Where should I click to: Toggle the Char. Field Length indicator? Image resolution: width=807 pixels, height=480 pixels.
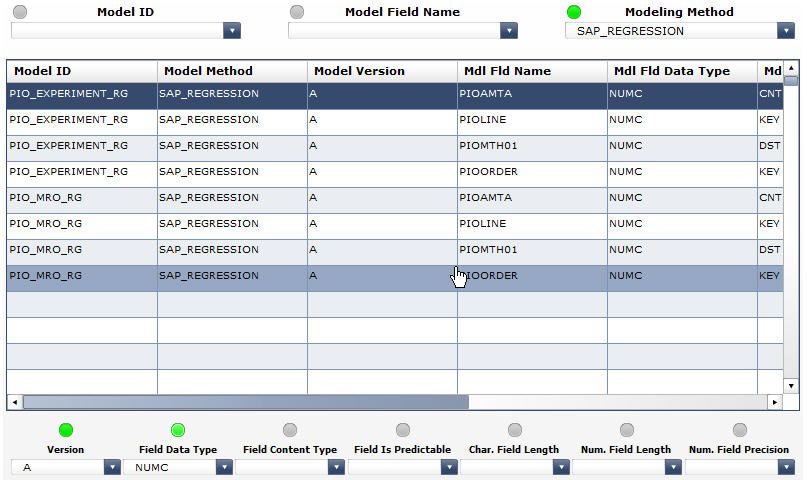coord(515,430)
